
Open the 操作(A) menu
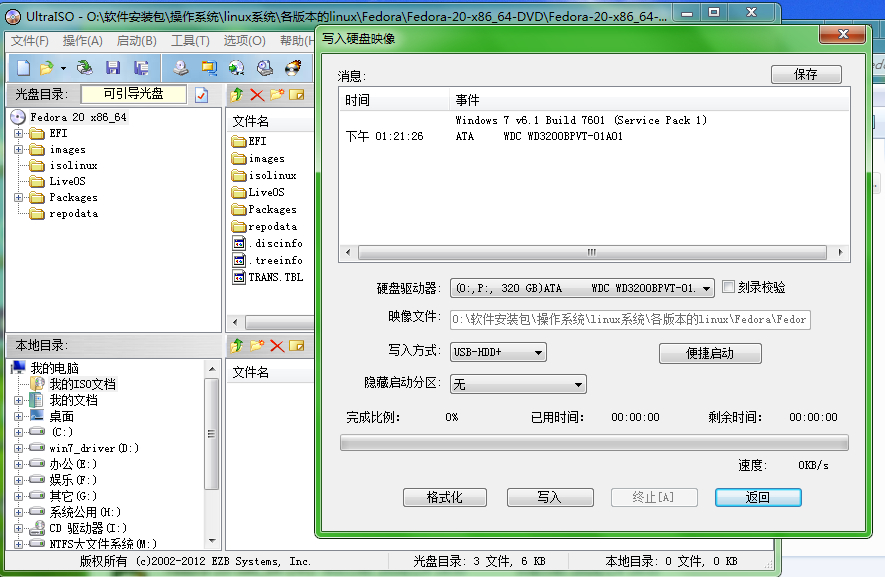[x=82, y=41]
